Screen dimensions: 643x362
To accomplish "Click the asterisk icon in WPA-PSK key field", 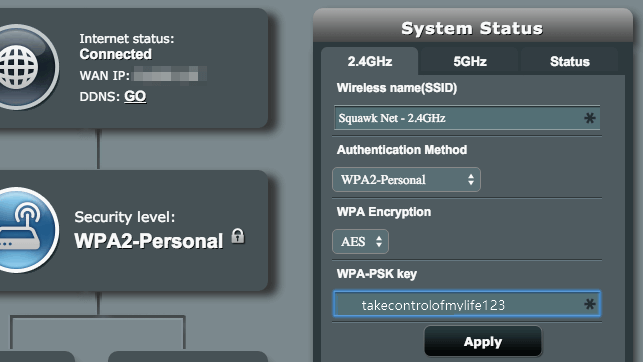I will (590, 304).
